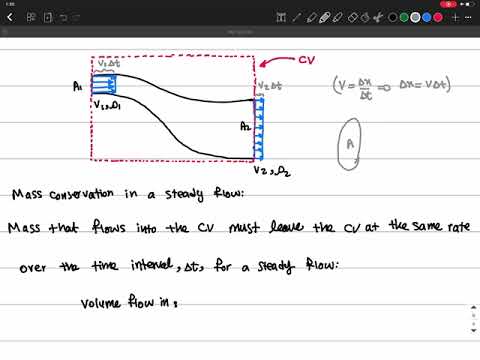The height and width of the screenshot is (360, 480).
Task: Open the notes grid overview icon
Action: click(31, 17)
